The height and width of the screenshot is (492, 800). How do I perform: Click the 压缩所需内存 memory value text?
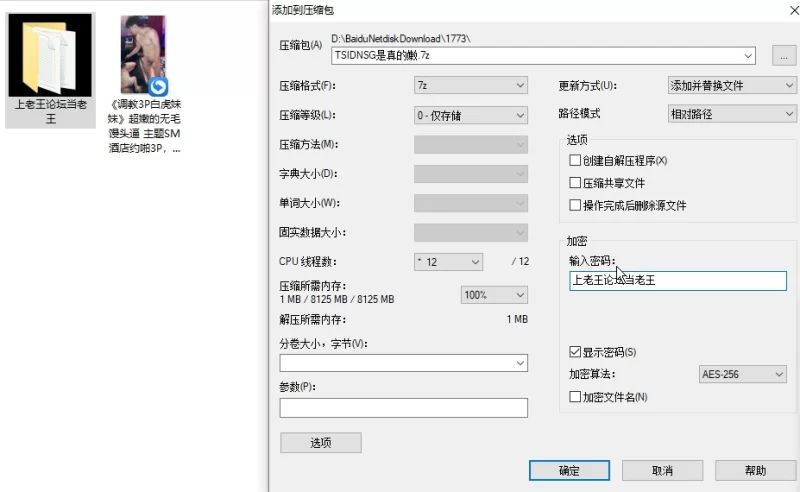[337, 300]
